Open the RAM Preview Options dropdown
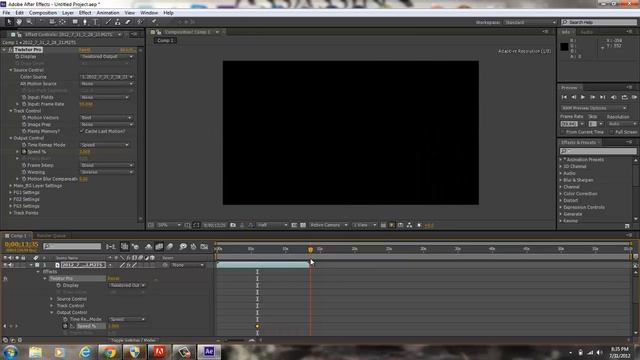Image resolution: width=640 pixels, height=360 pixels. click(x=594, y=108)
